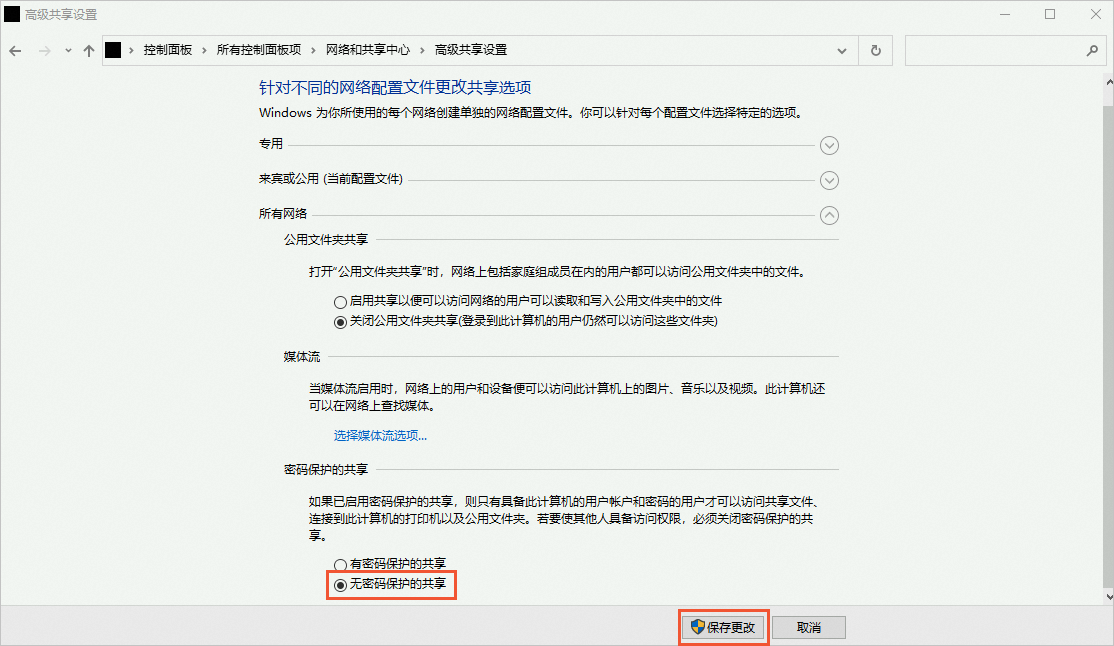This screenshot has height=646, width=1114.
Task: Click the address bar location icon
Action: [113, 50]
